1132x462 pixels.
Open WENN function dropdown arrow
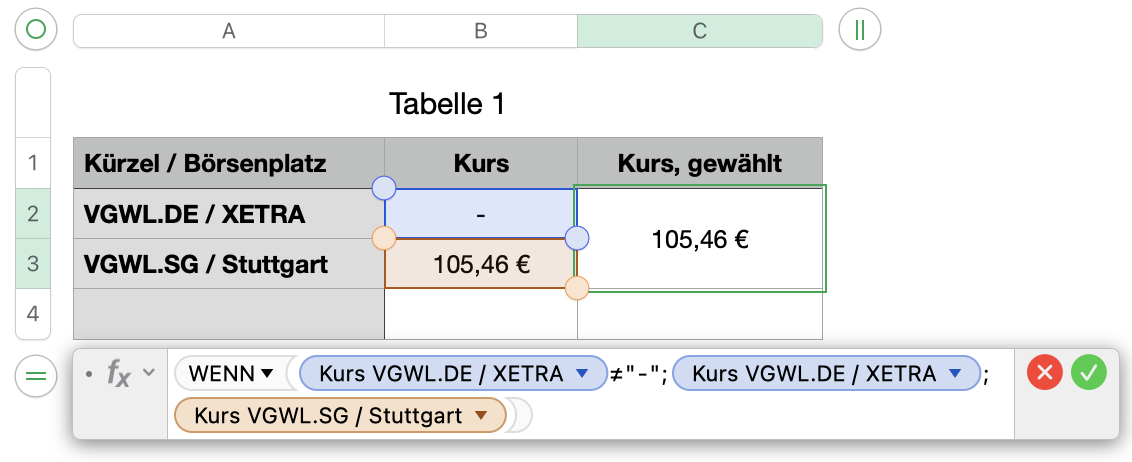click(267, 374)
